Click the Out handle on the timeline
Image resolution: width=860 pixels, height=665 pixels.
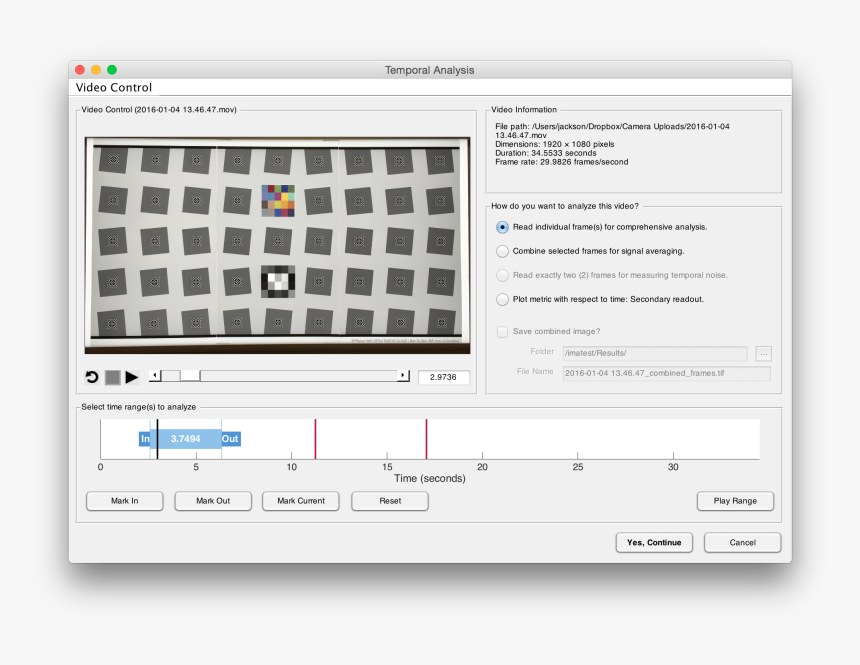pyautogui.click(x=230, y=439)
